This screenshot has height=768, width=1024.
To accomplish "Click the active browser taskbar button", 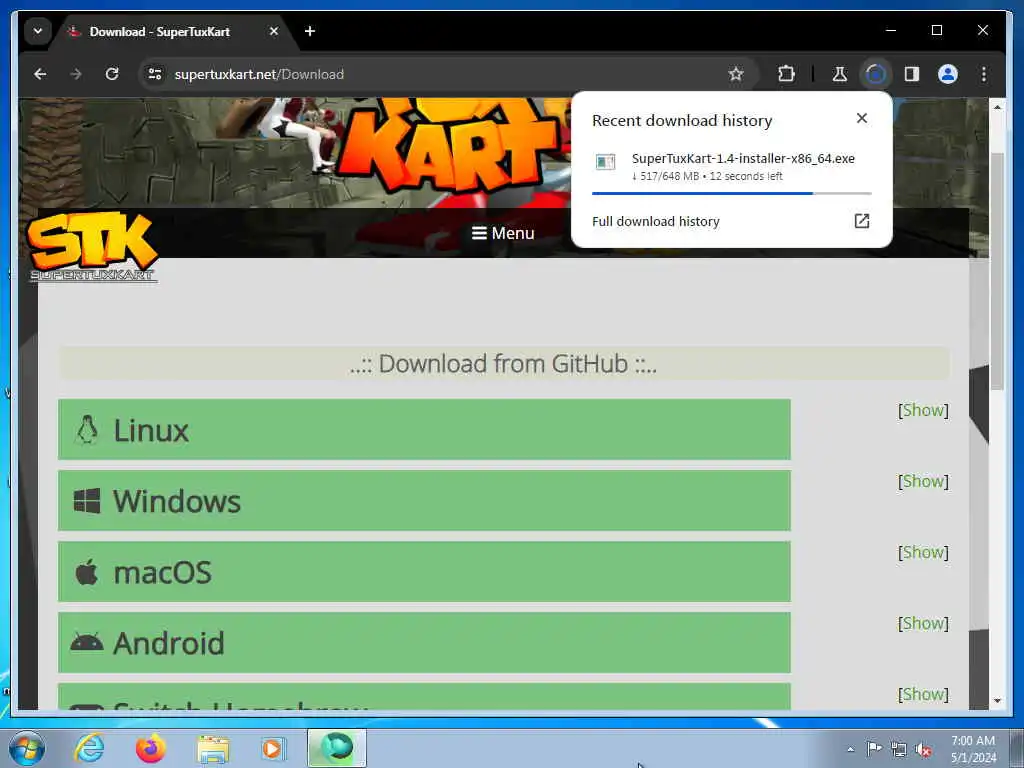I will point(337,748).
